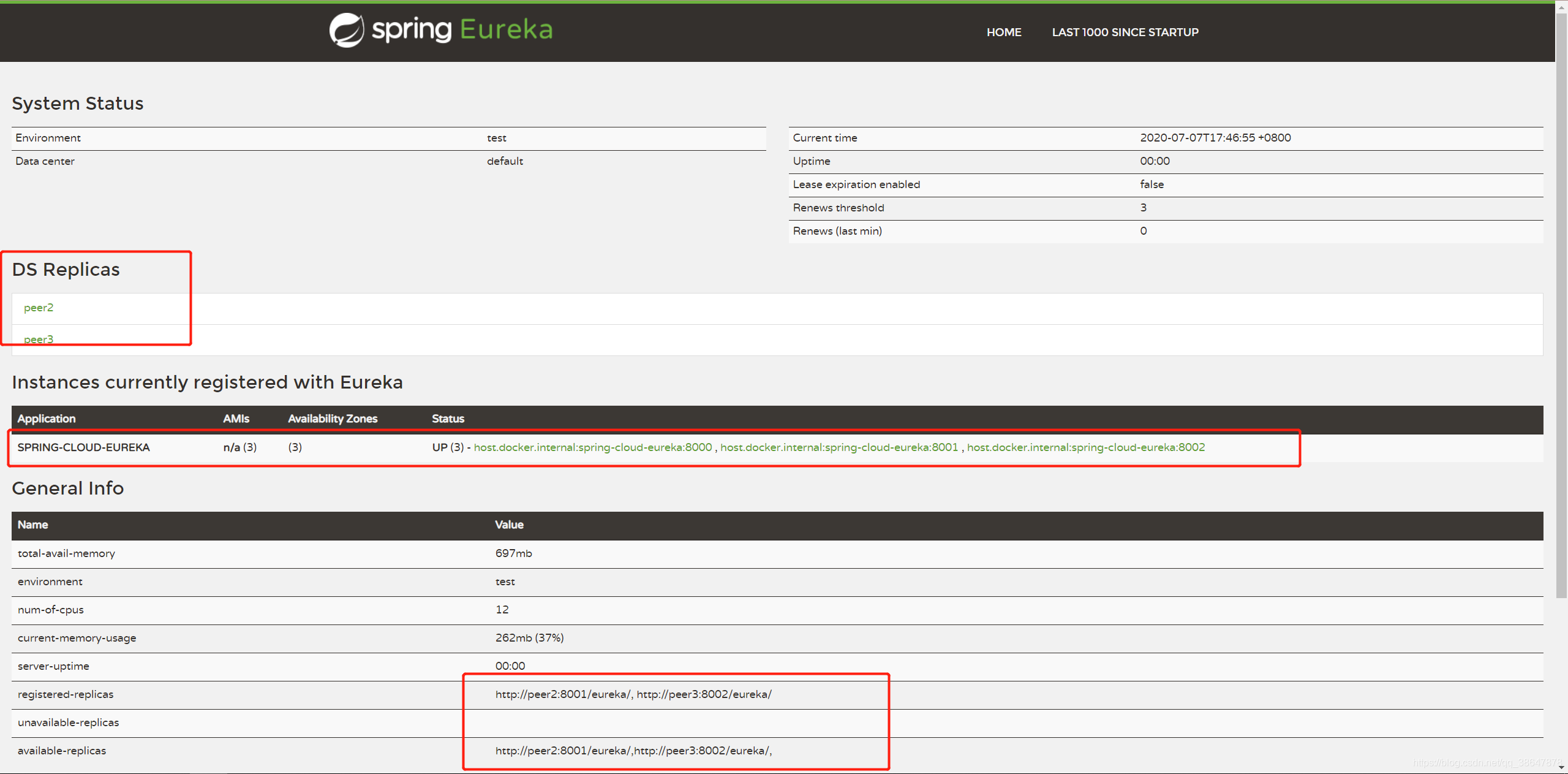Viewport: 1568px width, 774px height.
Task: Click the Spring Eureka leaf logo
Action: [x=347, y=30]
